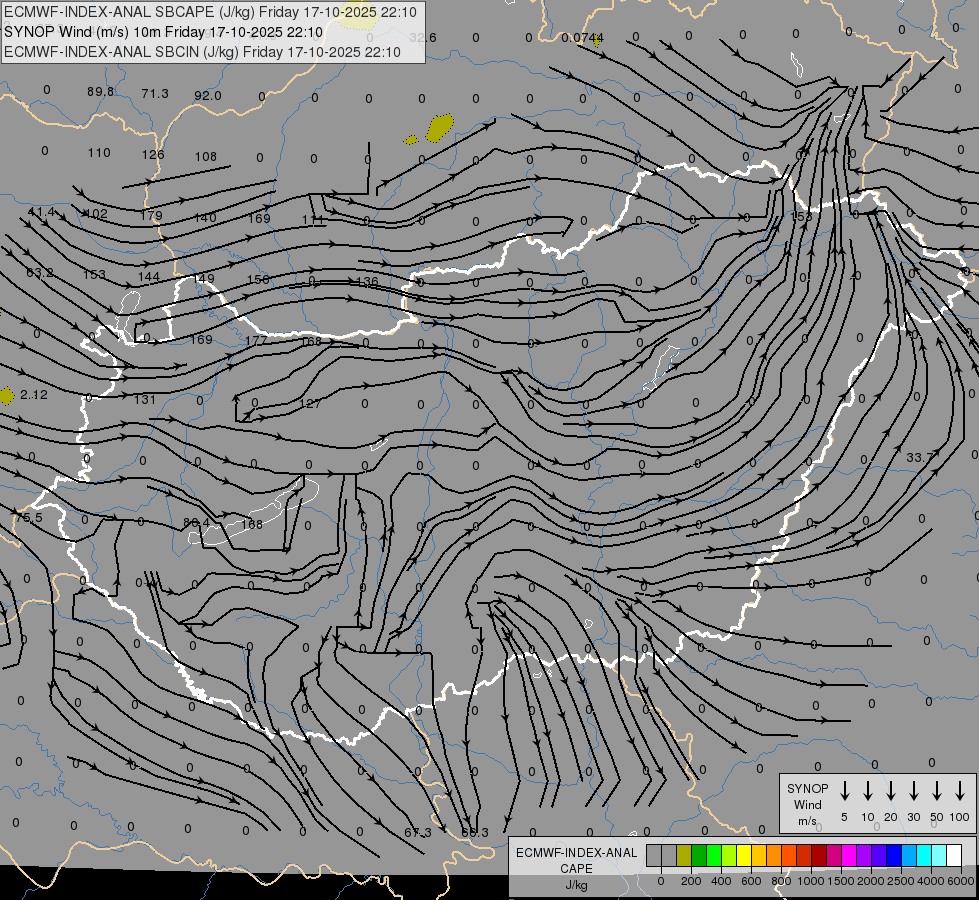Click the J/kg unit label in legend
This screenshot has height=900, width=979.
click(x=576, y=885)
